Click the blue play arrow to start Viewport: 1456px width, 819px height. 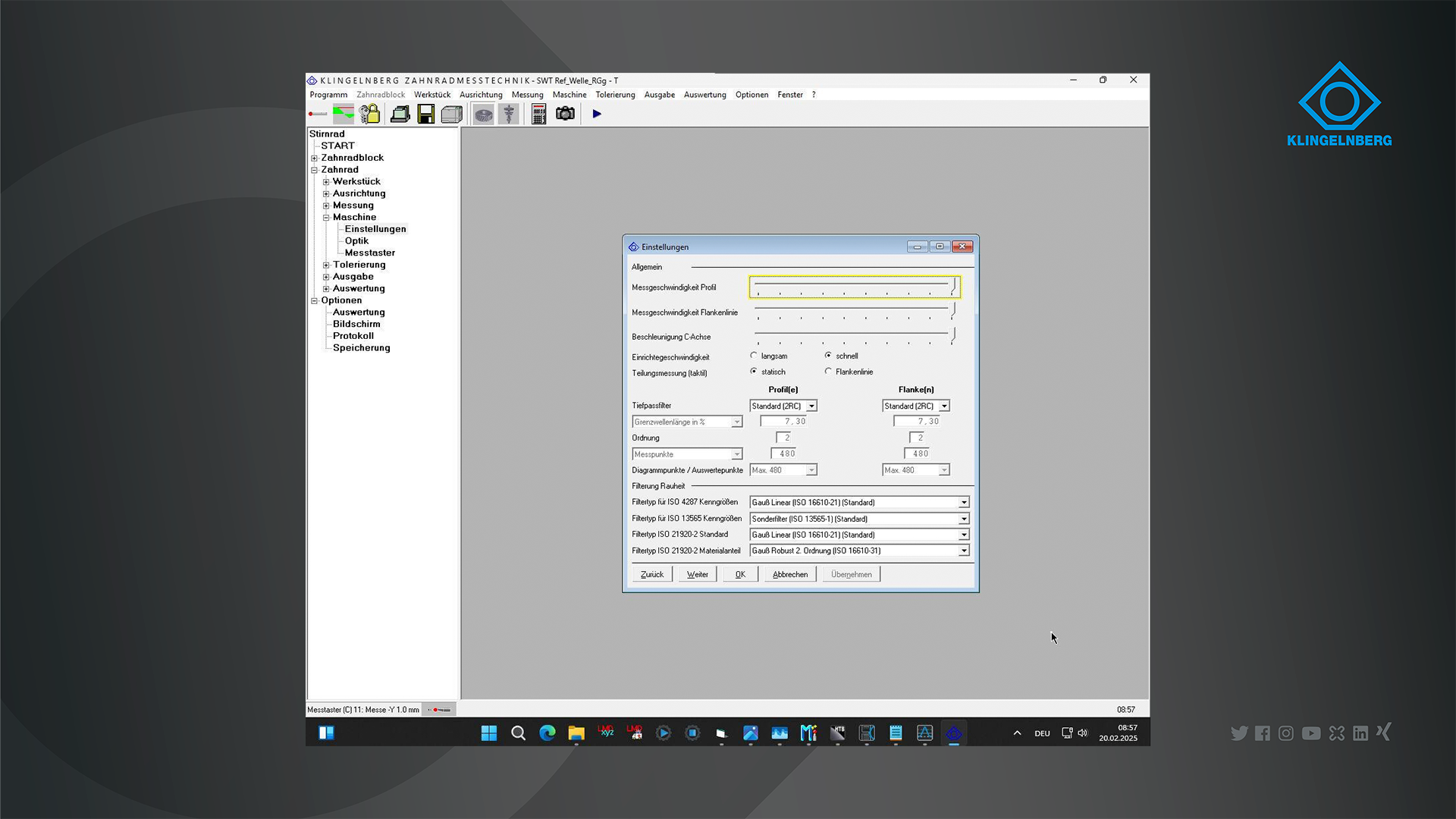click(x=597, y=114)
